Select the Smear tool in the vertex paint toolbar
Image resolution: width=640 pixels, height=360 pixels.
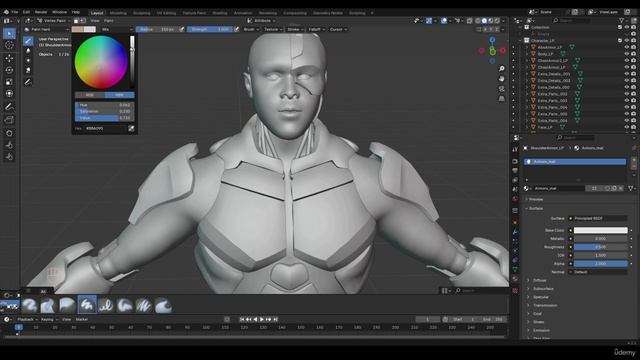pos(28,70)
